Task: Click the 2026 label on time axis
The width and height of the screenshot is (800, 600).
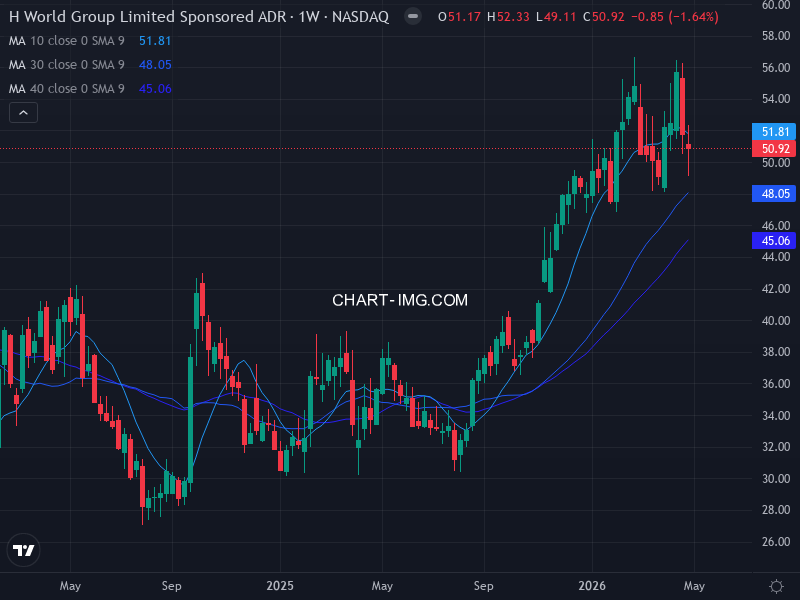Action: (592, 586)
